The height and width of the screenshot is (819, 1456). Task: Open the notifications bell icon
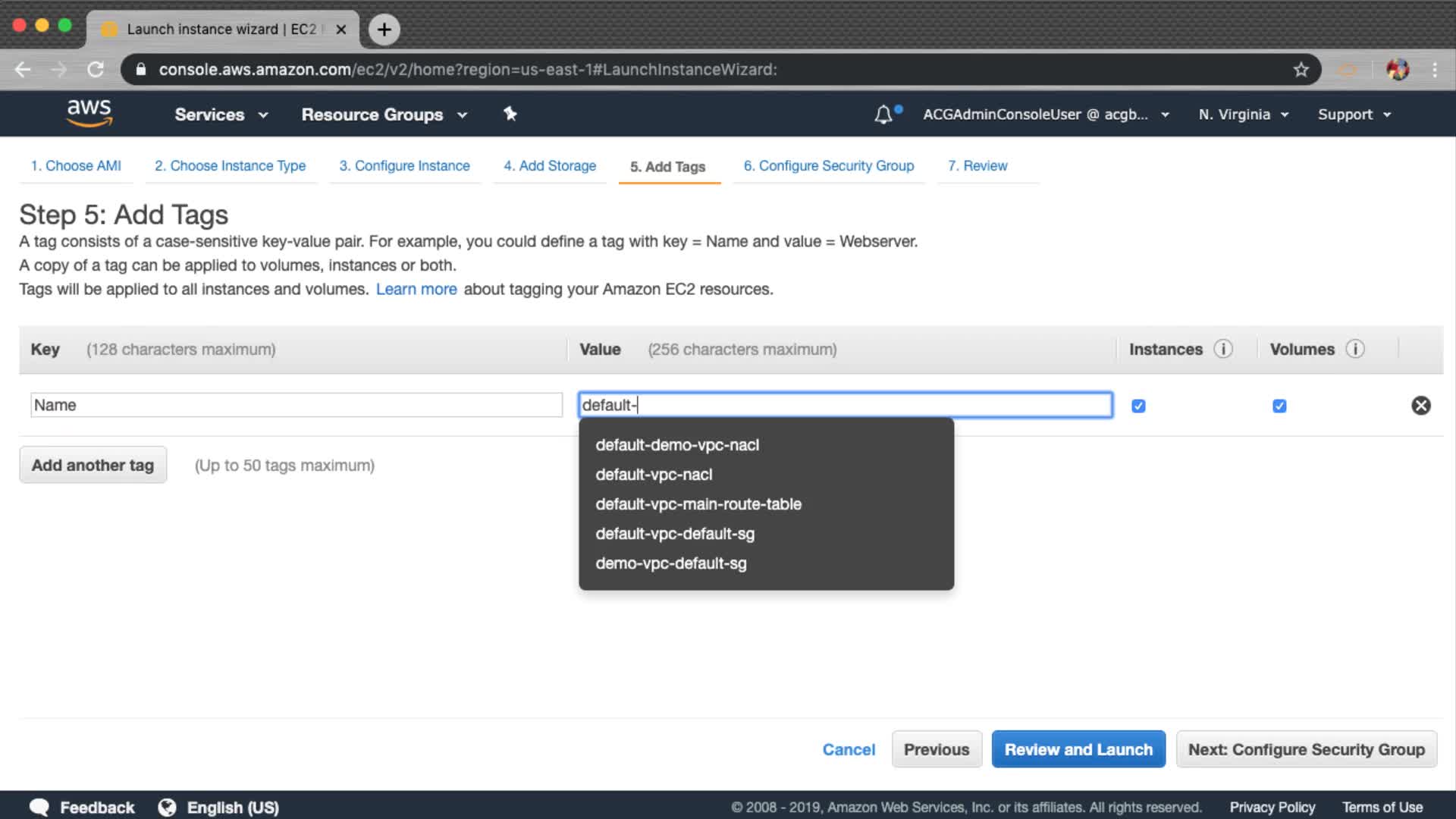coord(883,115)
